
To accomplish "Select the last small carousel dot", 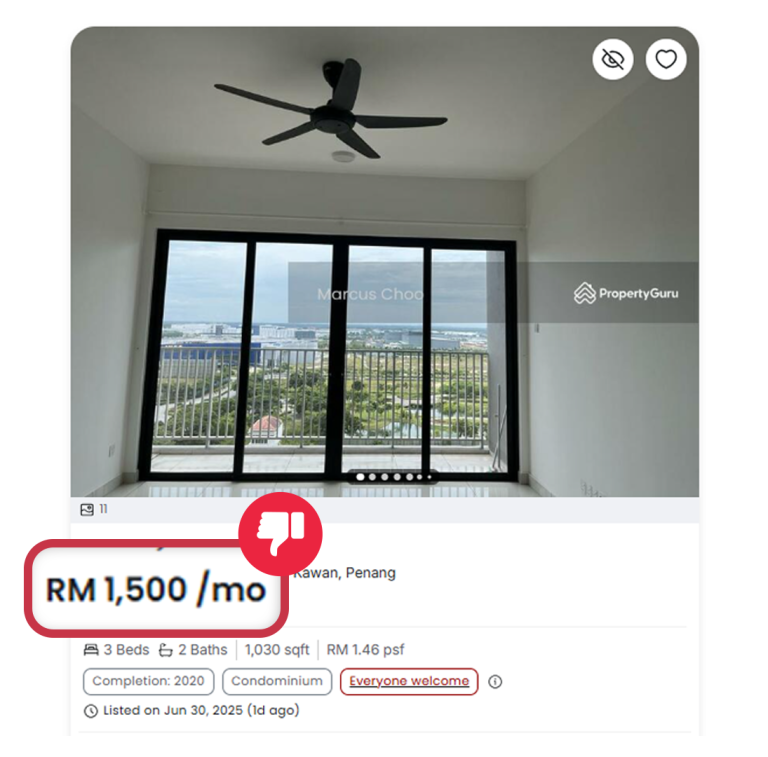I will point(430,476).
